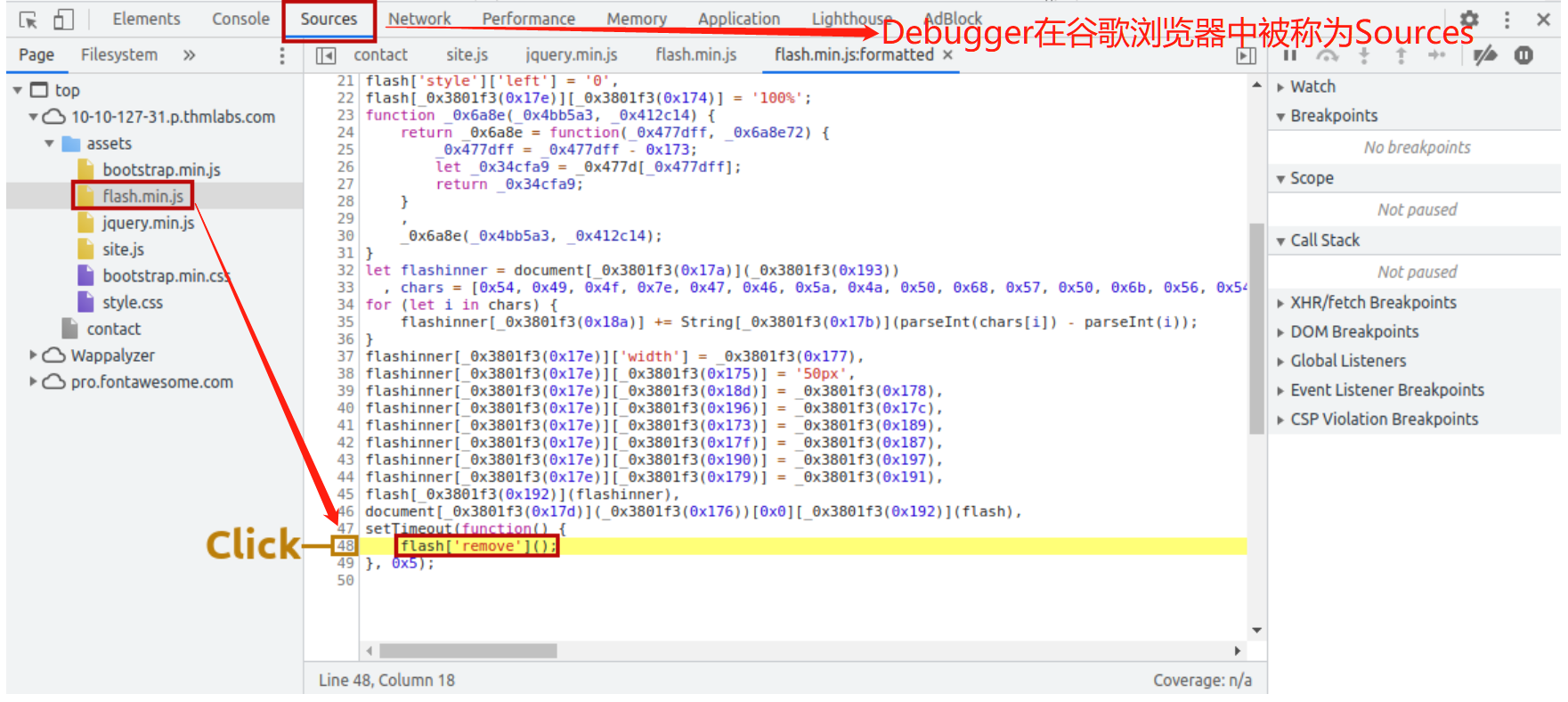Toggle the device toolbar icon
Viewport: 1568px width, 702px height.
click(x=63, y=20)
